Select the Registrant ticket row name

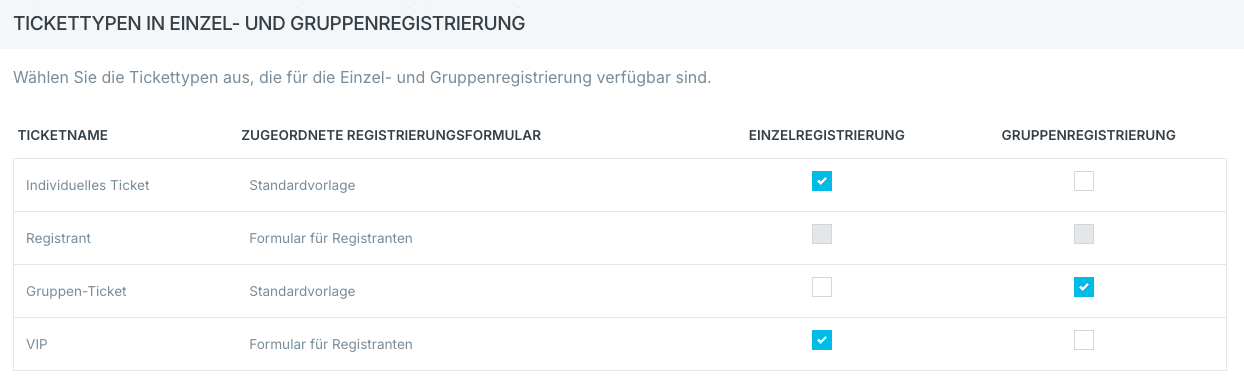[x=59, y=238]
